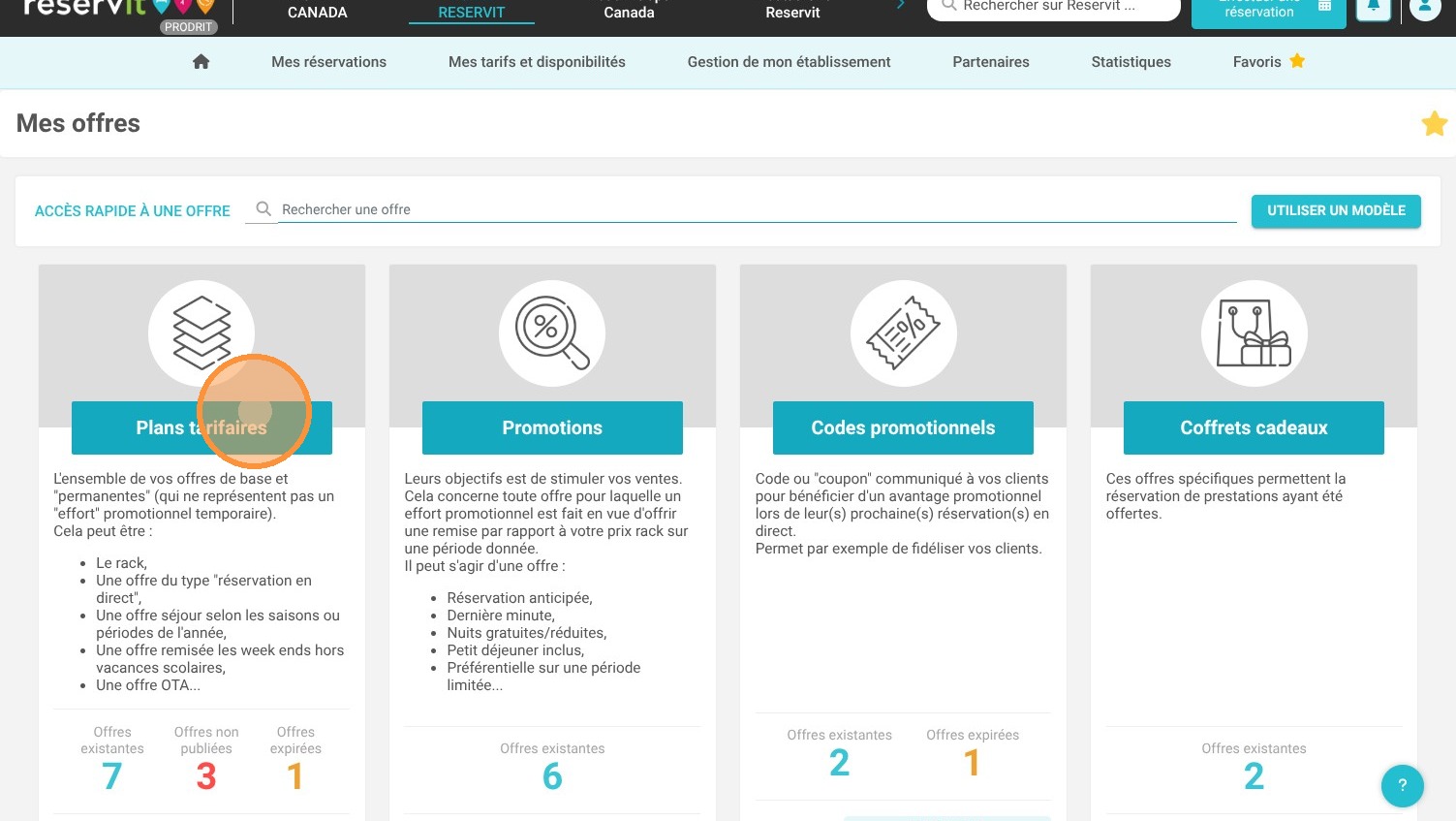Screen dimensions: 1456x821
Task: Click the Promotions percent magnifier icon
Action: pos(552,333)
